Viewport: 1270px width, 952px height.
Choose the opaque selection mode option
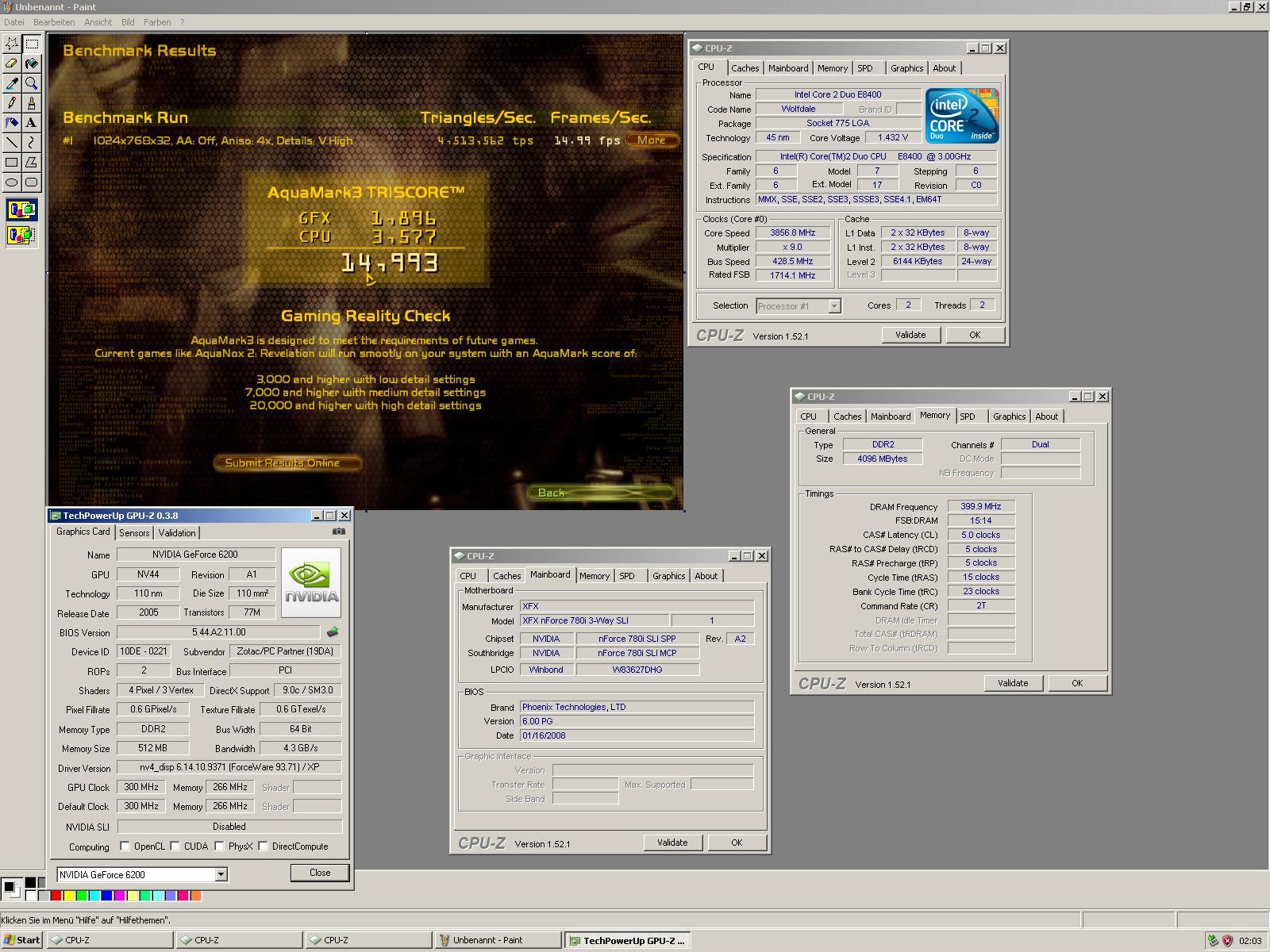pyautogui.click(x=21, y=210)
